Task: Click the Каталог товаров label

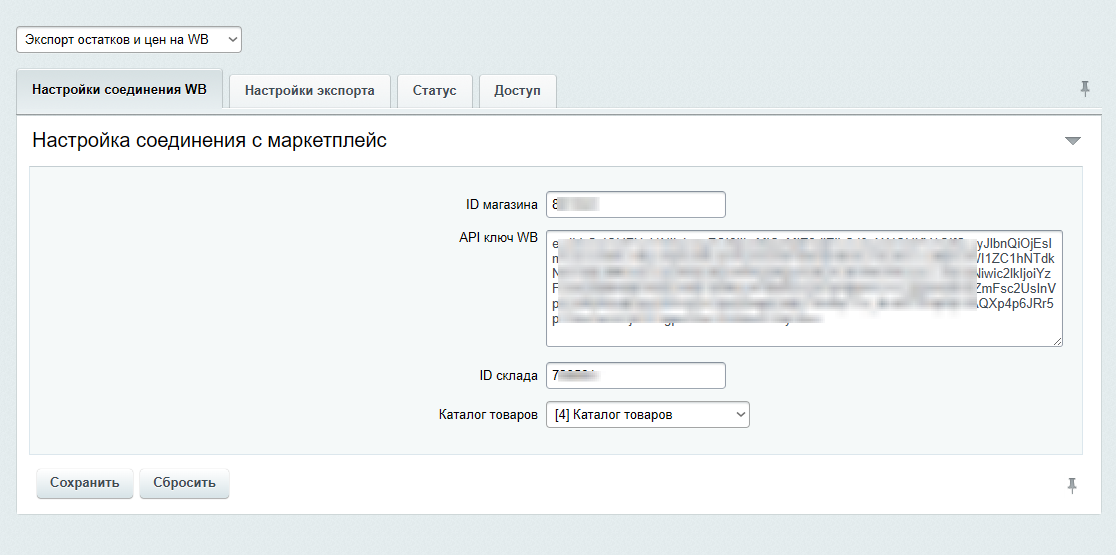Action: (x=488, y=414)
